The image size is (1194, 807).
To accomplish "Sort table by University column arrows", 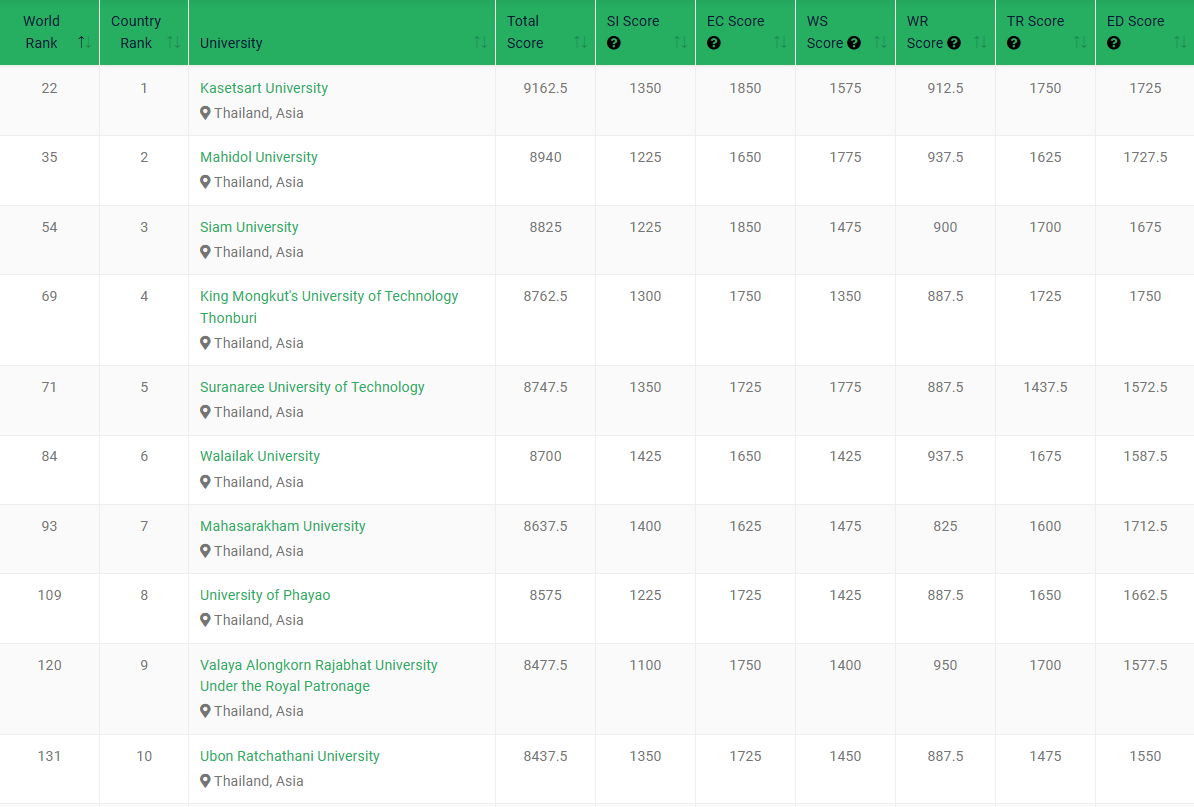I will pyautogui.click(x=480, y=43).
